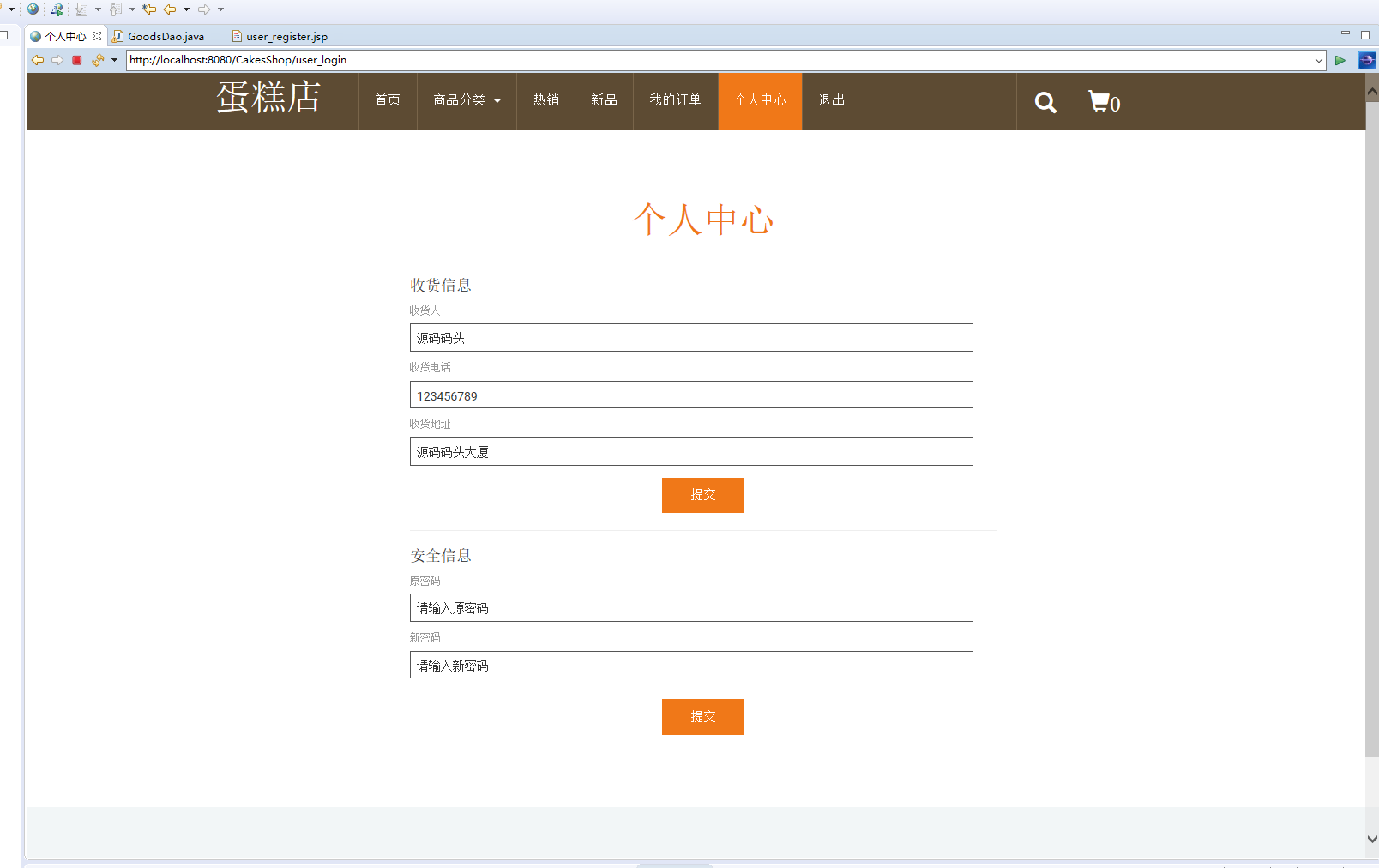Launch the external web browser icon at far right
The width and height of the screenshot is (1379, 868).
[1365, 60]
